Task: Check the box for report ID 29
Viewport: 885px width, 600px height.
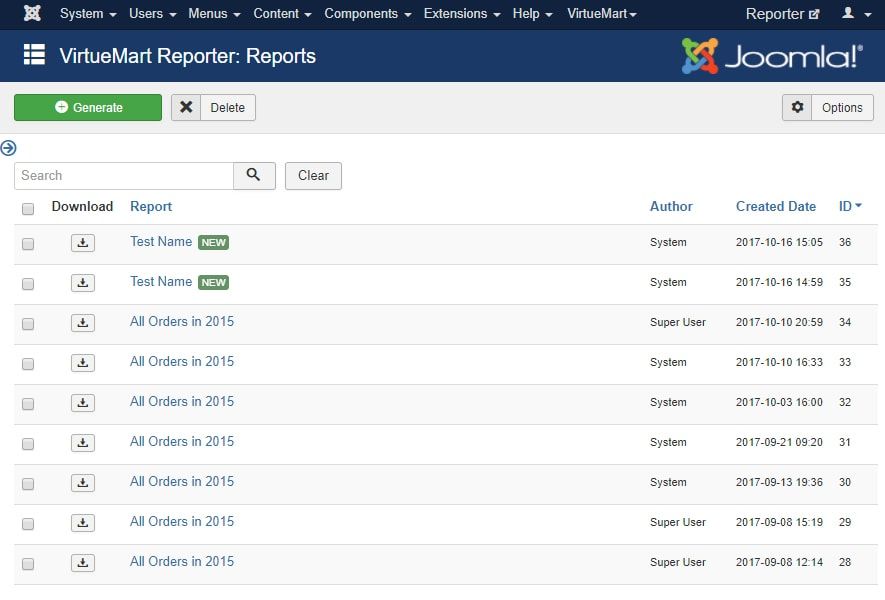Action: [x=28, y=524]
